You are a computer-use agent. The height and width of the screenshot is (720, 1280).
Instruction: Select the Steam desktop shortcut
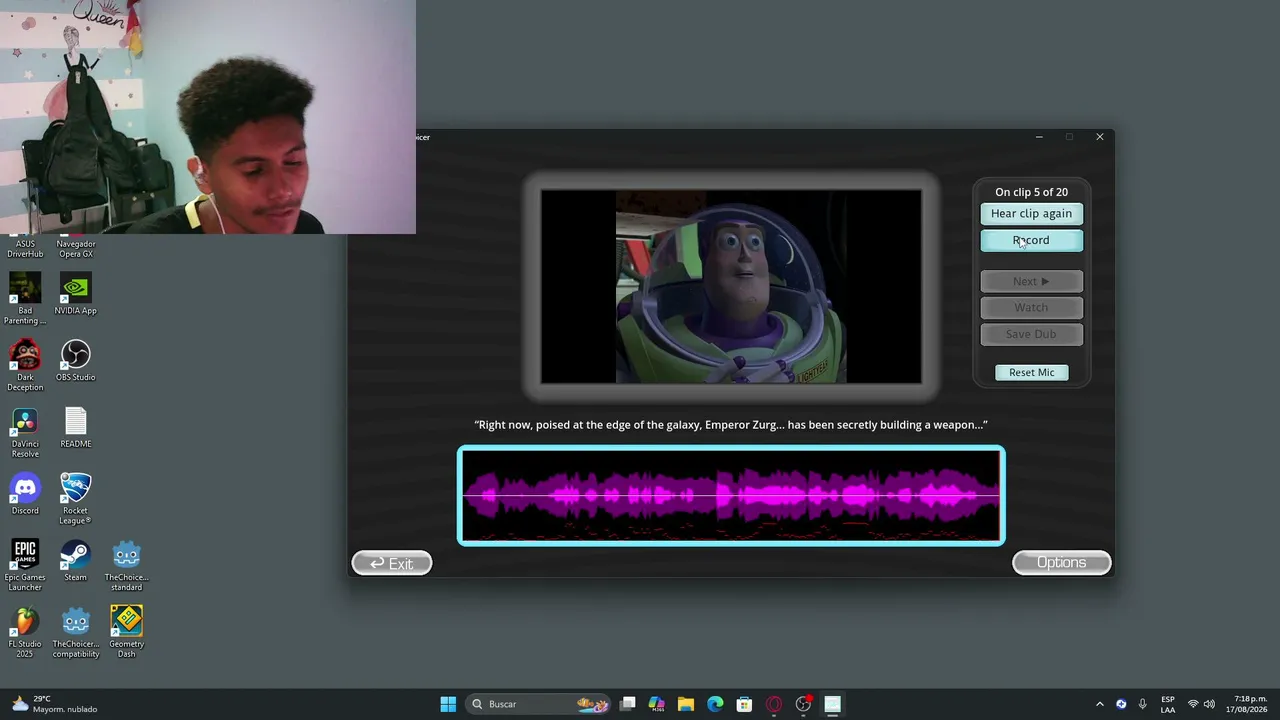76,561
